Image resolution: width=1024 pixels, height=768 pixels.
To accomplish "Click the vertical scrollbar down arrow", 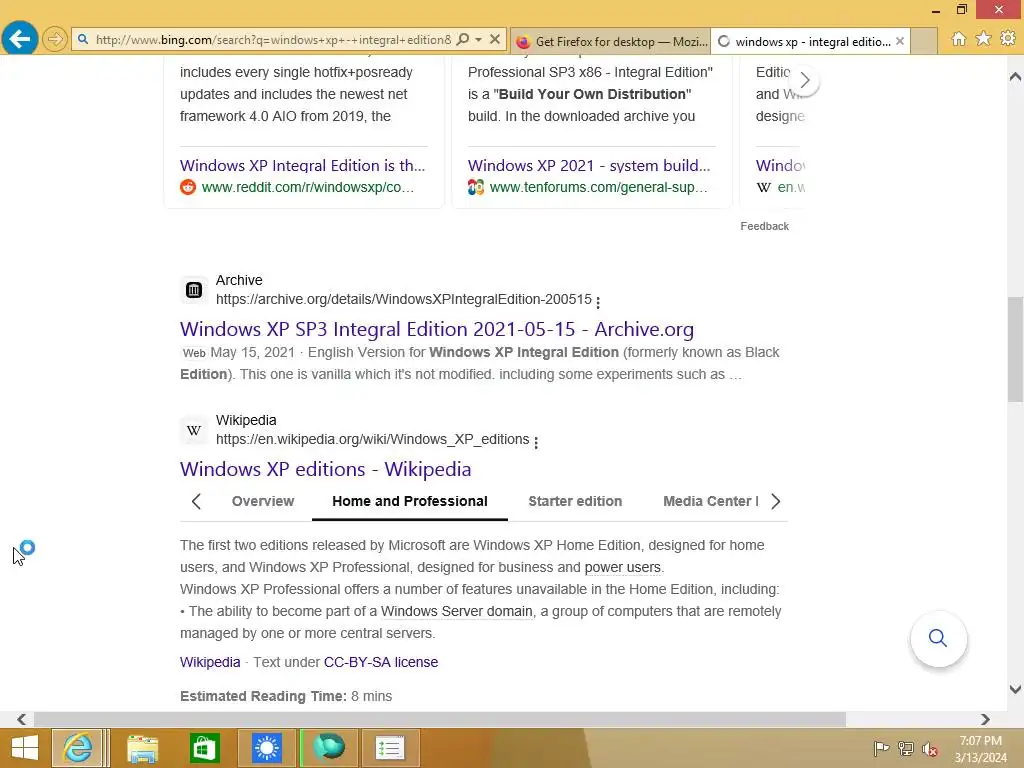I will coord(1015,689).
